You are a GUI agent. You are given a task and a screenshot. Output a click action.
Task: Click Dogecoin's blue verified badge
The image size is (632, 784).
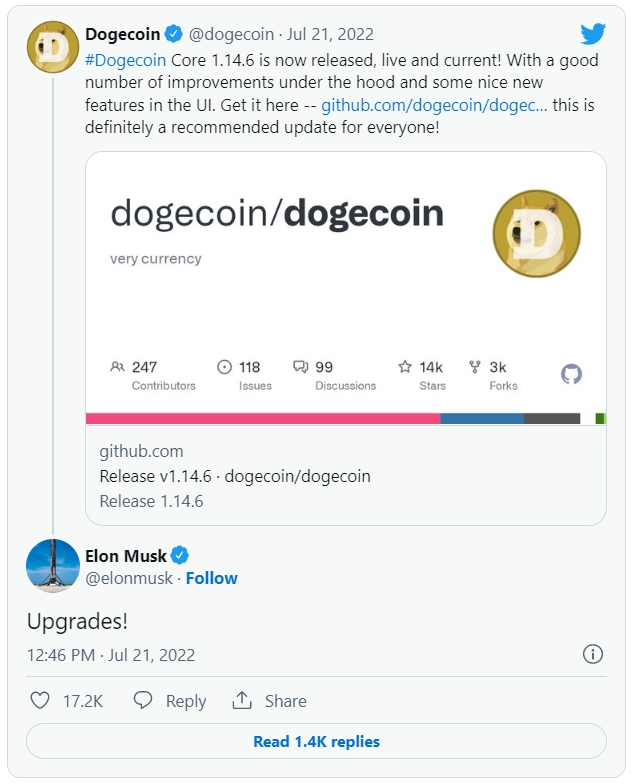click(x=174, y=34)
